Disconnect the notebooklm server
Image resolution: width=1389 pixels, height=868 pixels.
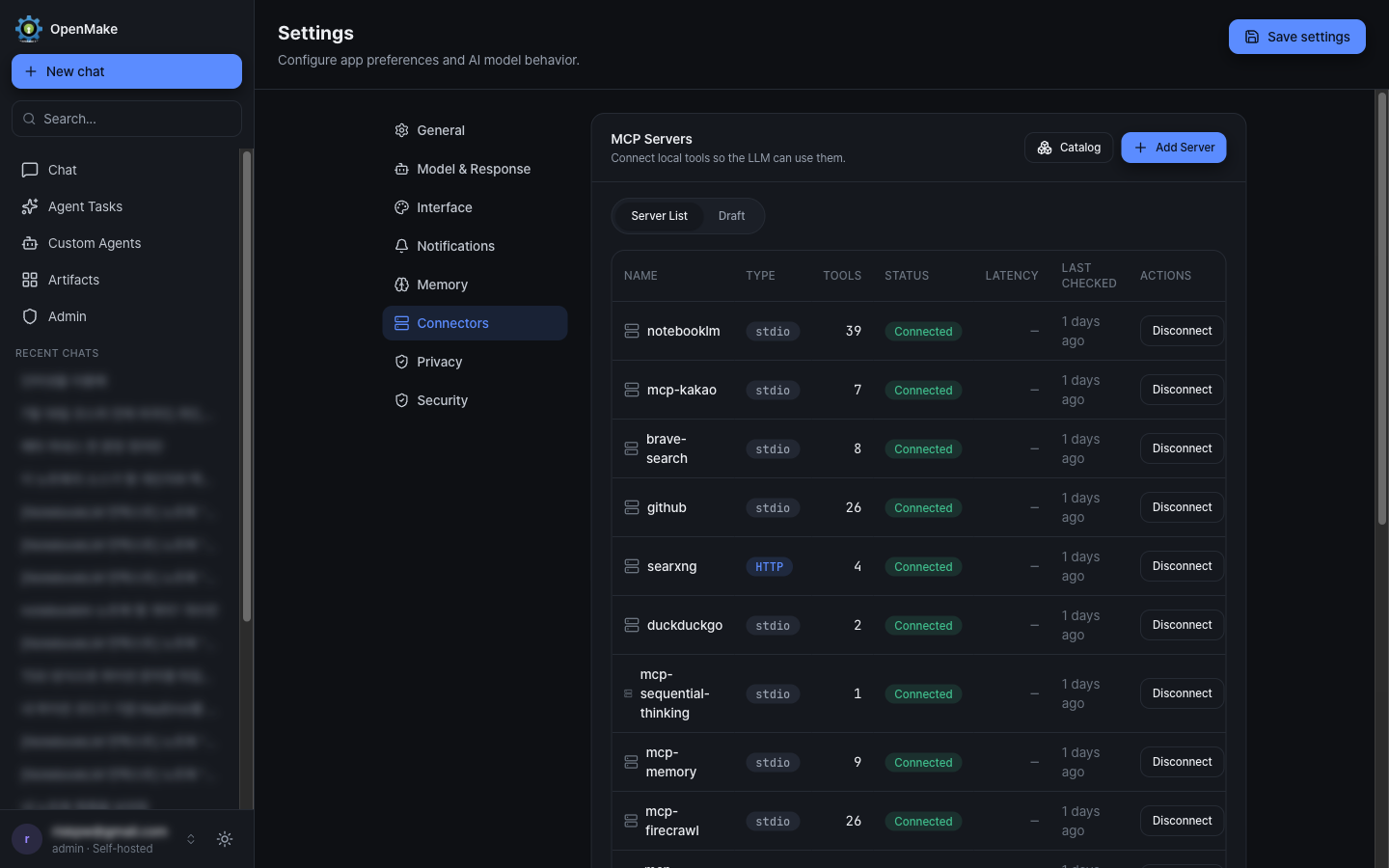pos(1182,331)
